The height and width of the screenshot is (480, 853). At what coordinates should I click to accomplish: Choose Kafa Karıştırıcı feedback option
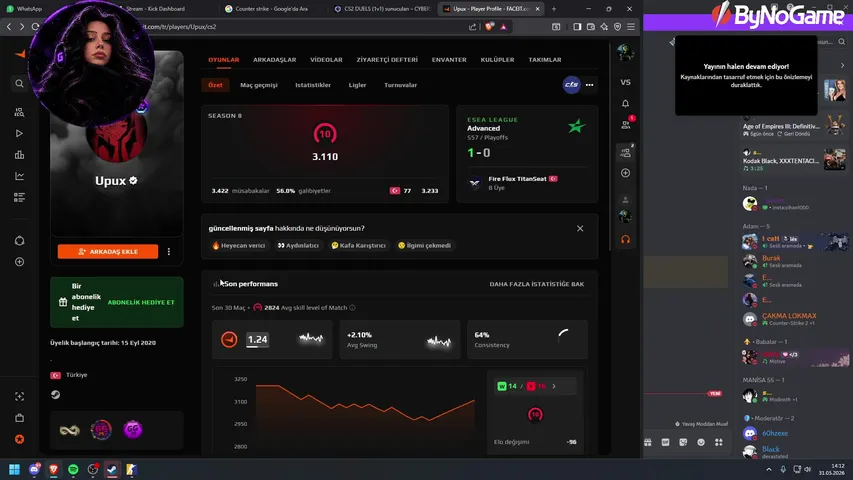[x=358, y=245]
